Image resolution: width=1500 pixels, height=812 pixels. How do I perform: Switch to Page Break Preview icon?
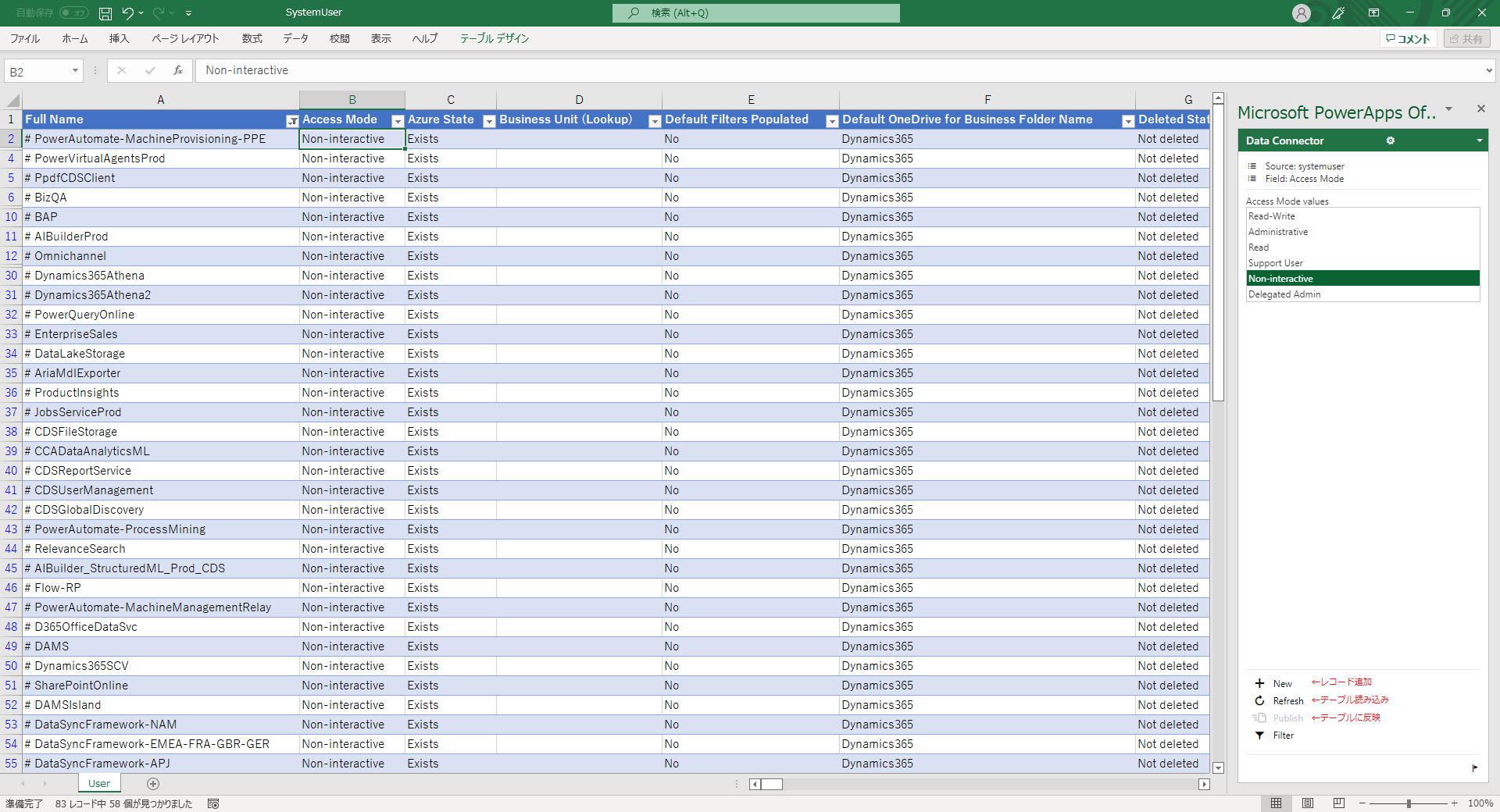tap(1339, 803)
